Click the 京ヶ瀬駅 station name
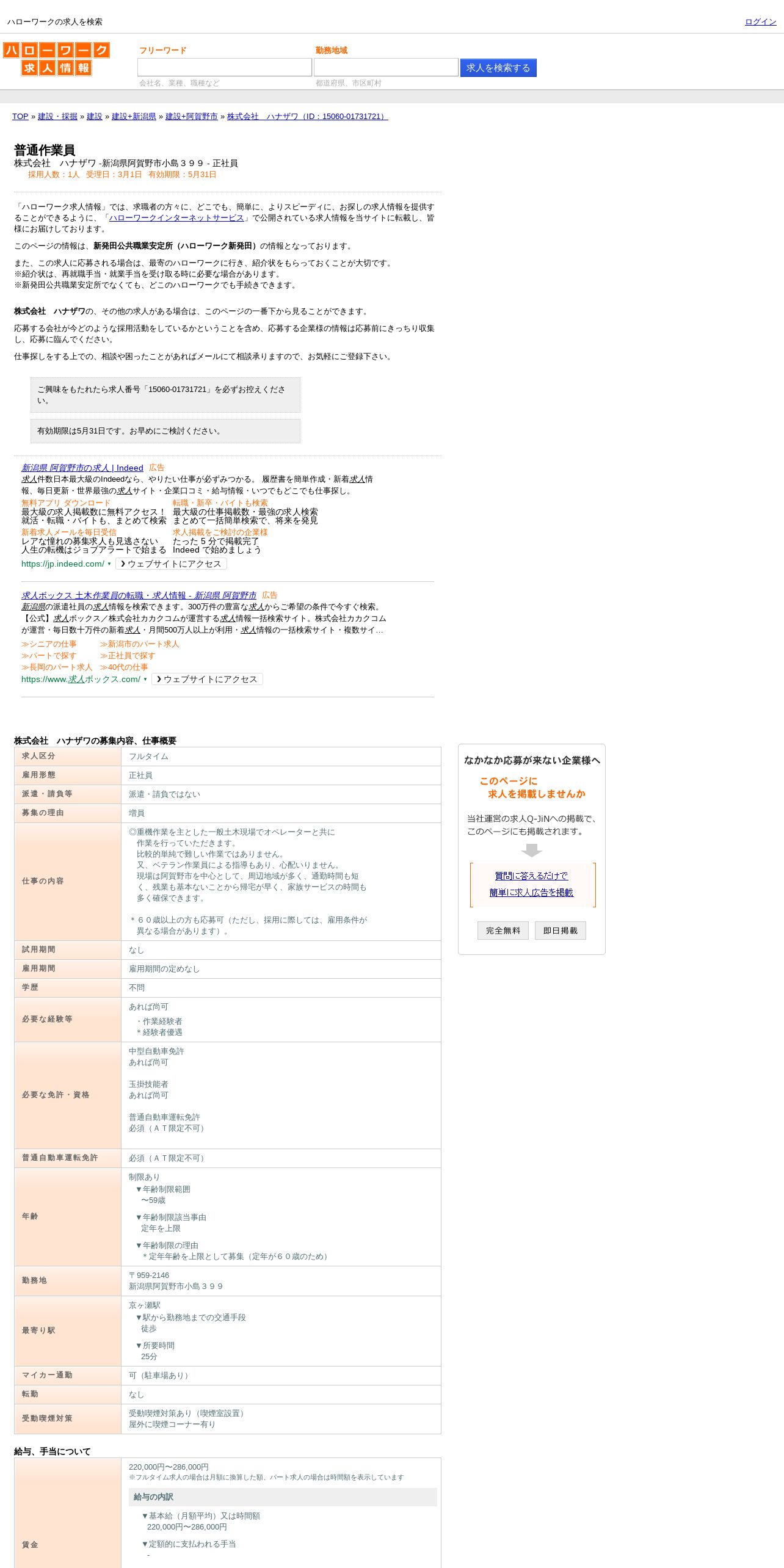The image size is (784, 1568). tap(145, 1305)
